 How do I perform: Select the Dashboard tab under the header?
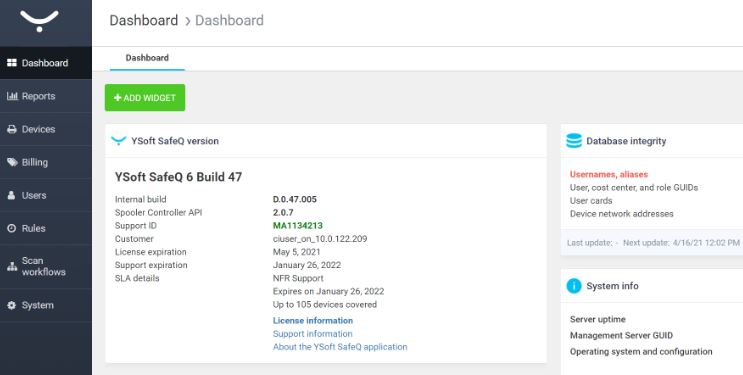click(147, 58)
